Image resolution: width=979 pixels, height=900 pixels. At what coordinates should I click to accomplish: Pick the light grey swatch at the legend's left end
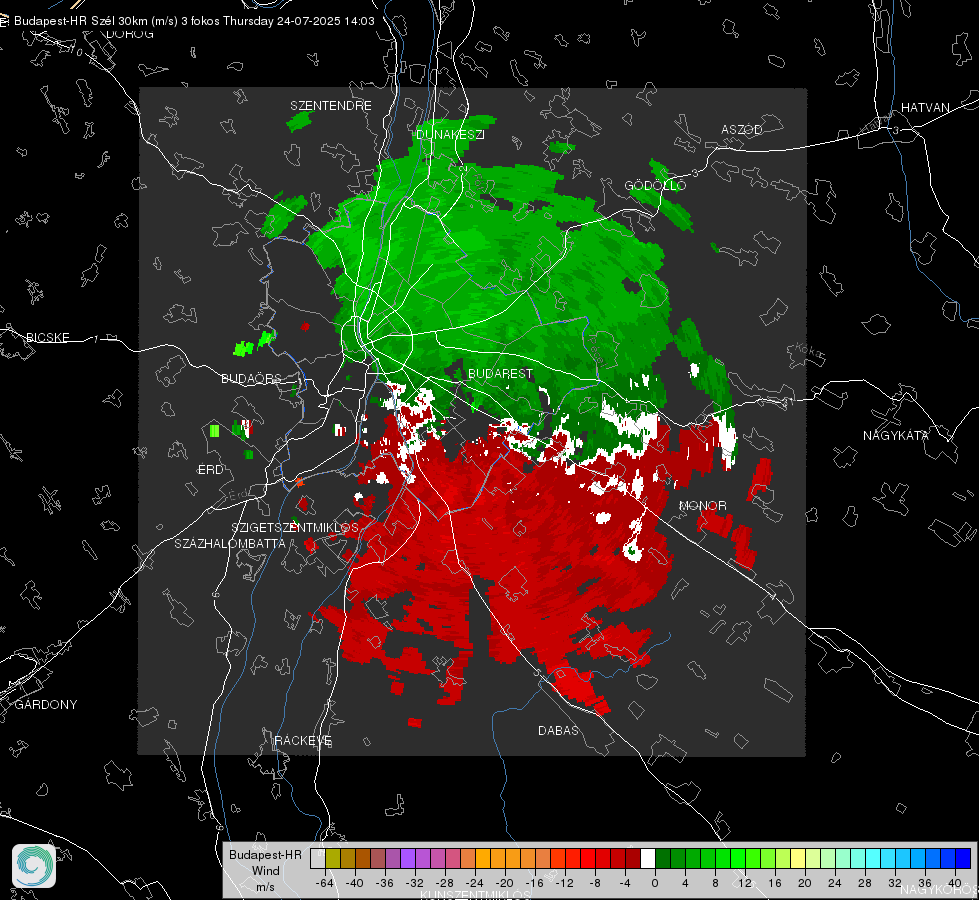[x=317, y=858]
